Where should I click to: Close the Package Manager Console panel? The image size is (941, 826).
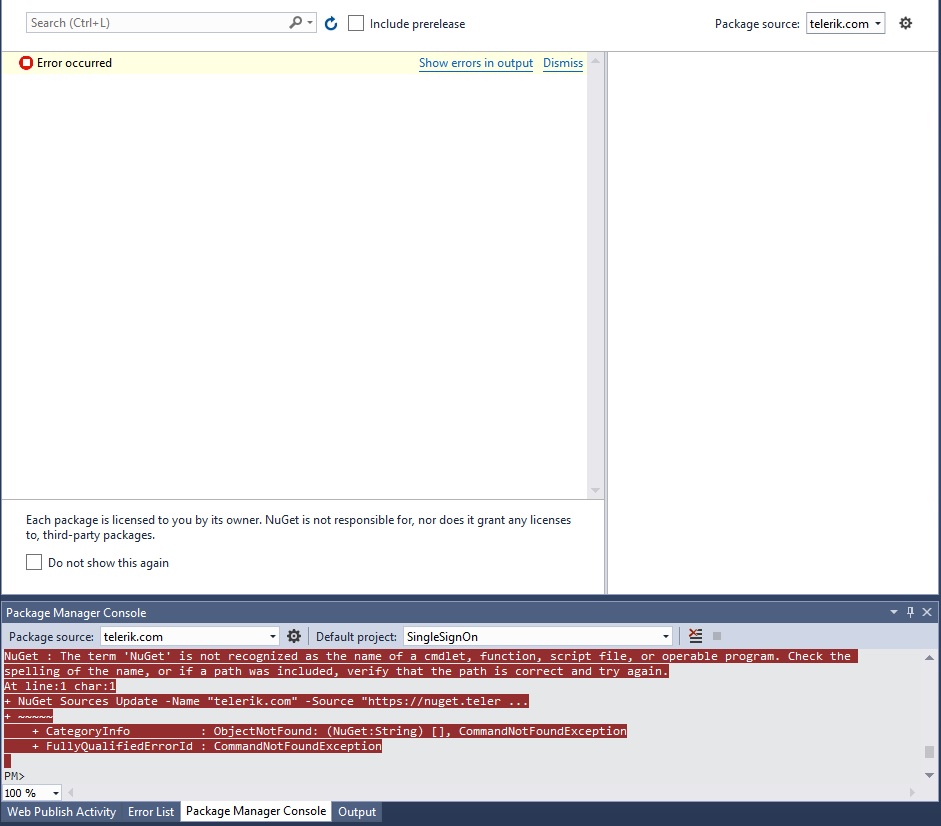(927, 612)
